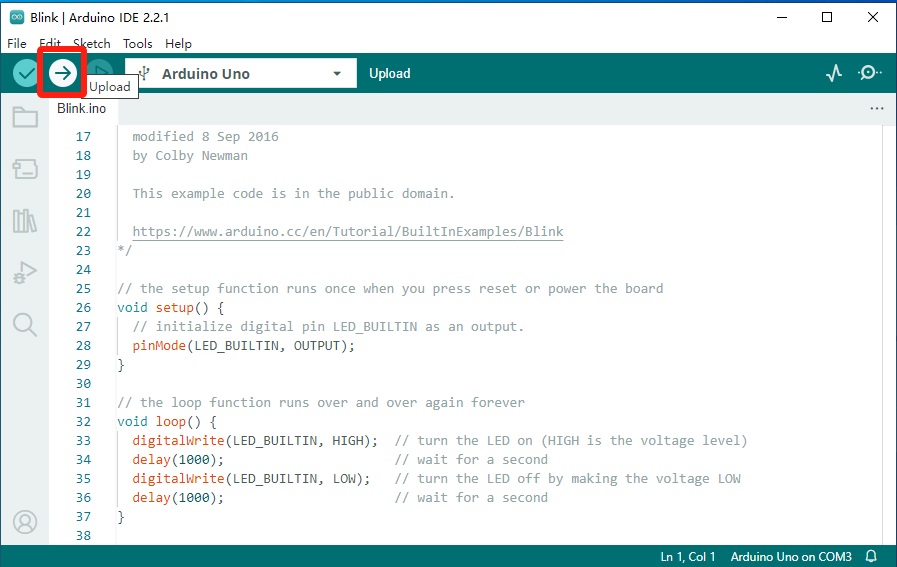Image resolution: width=897 pixels, height=567 pixels.
Task: Click the notifications bell icon
Action: 871,556
